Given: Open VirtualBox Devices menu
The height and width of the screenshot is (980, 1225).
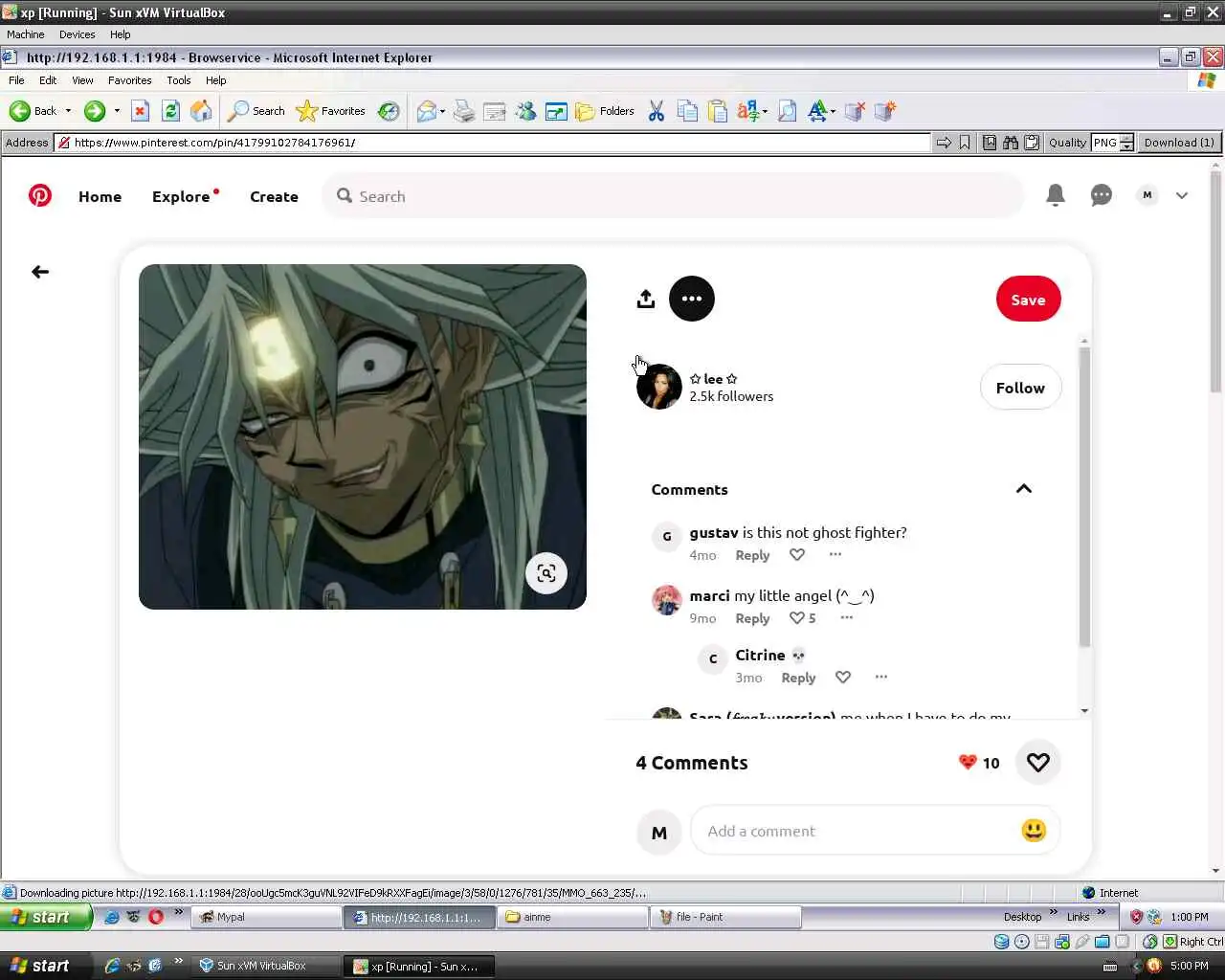Looking at the screenshot, I should pos(77,34).
